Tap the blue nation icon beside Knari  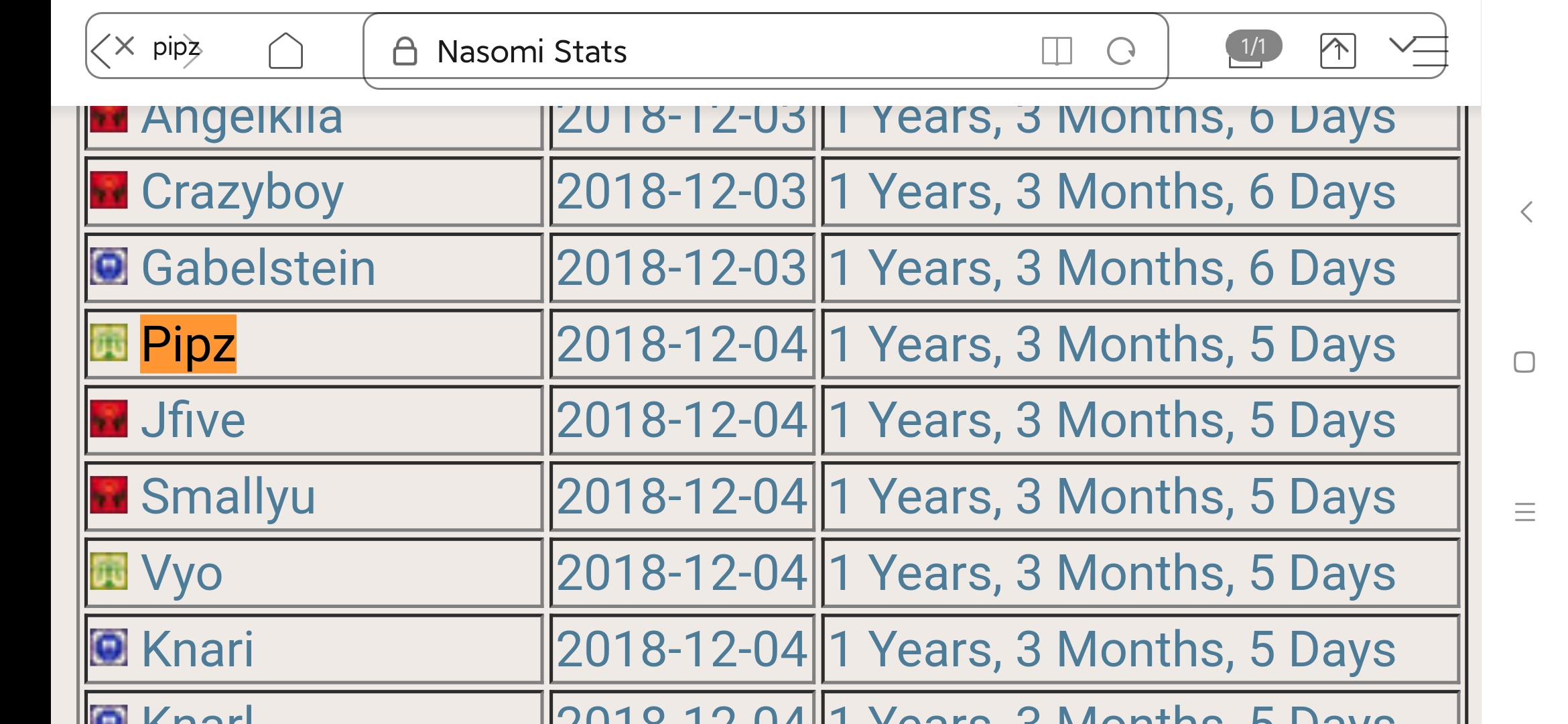(109, 648)
